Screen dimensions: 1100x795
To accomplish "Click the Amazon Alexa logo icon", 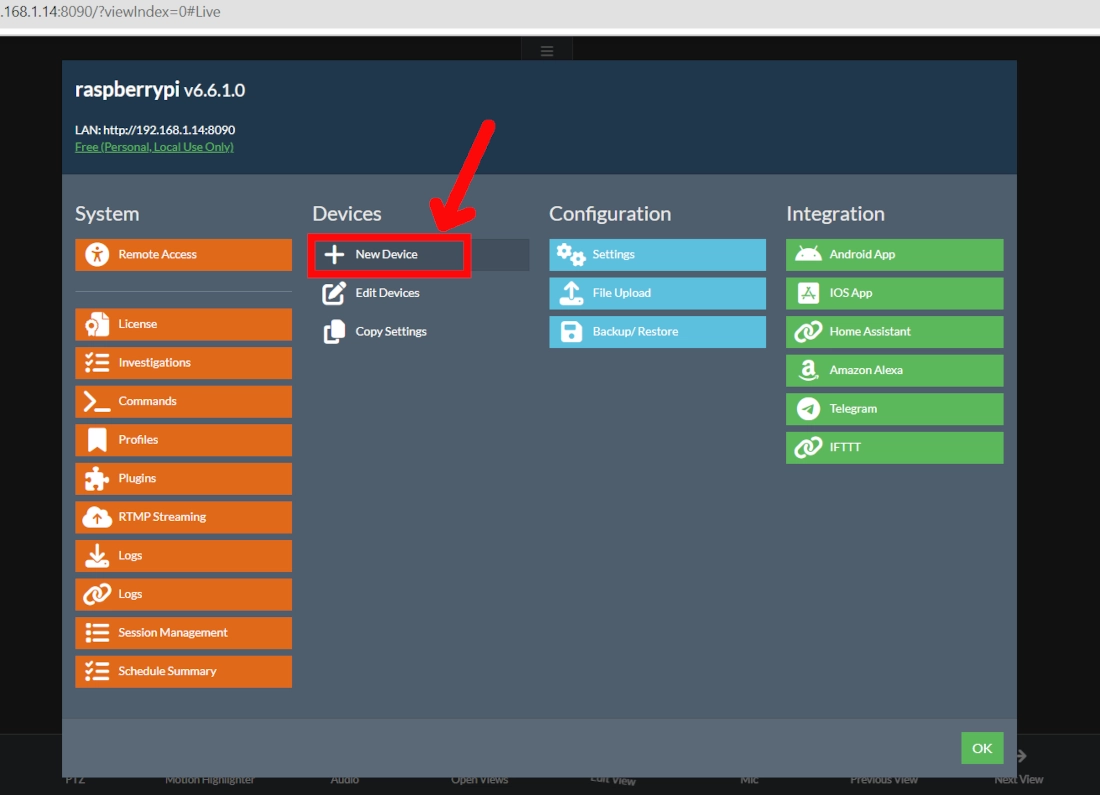I will tap(808, 370).
